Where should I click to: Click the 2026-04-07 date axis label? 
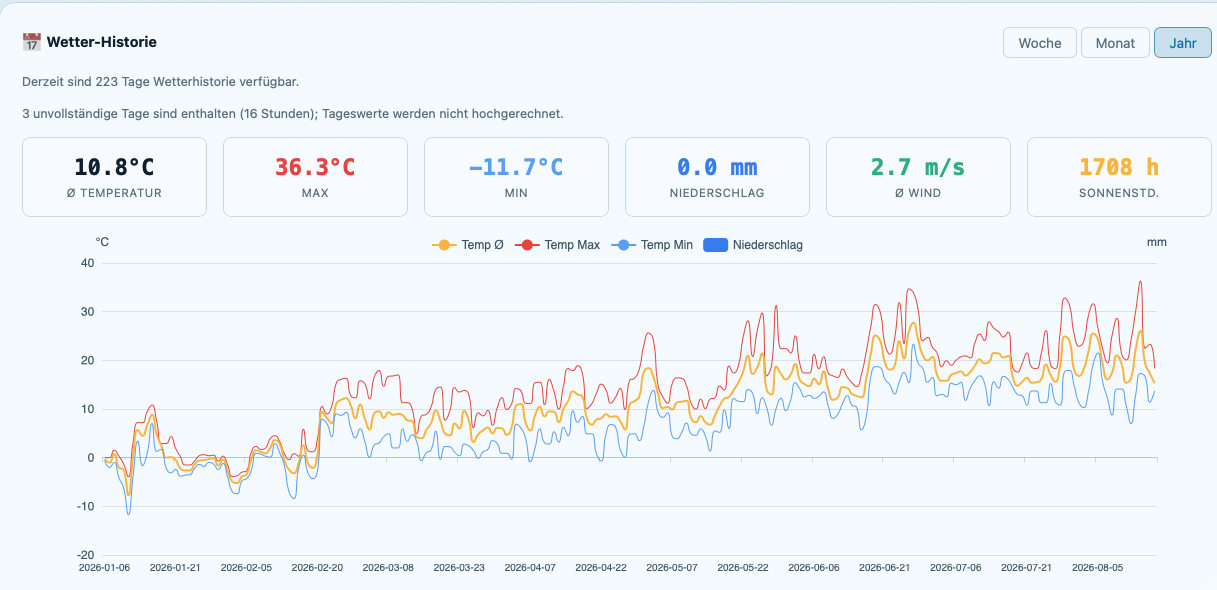[530, 567]
